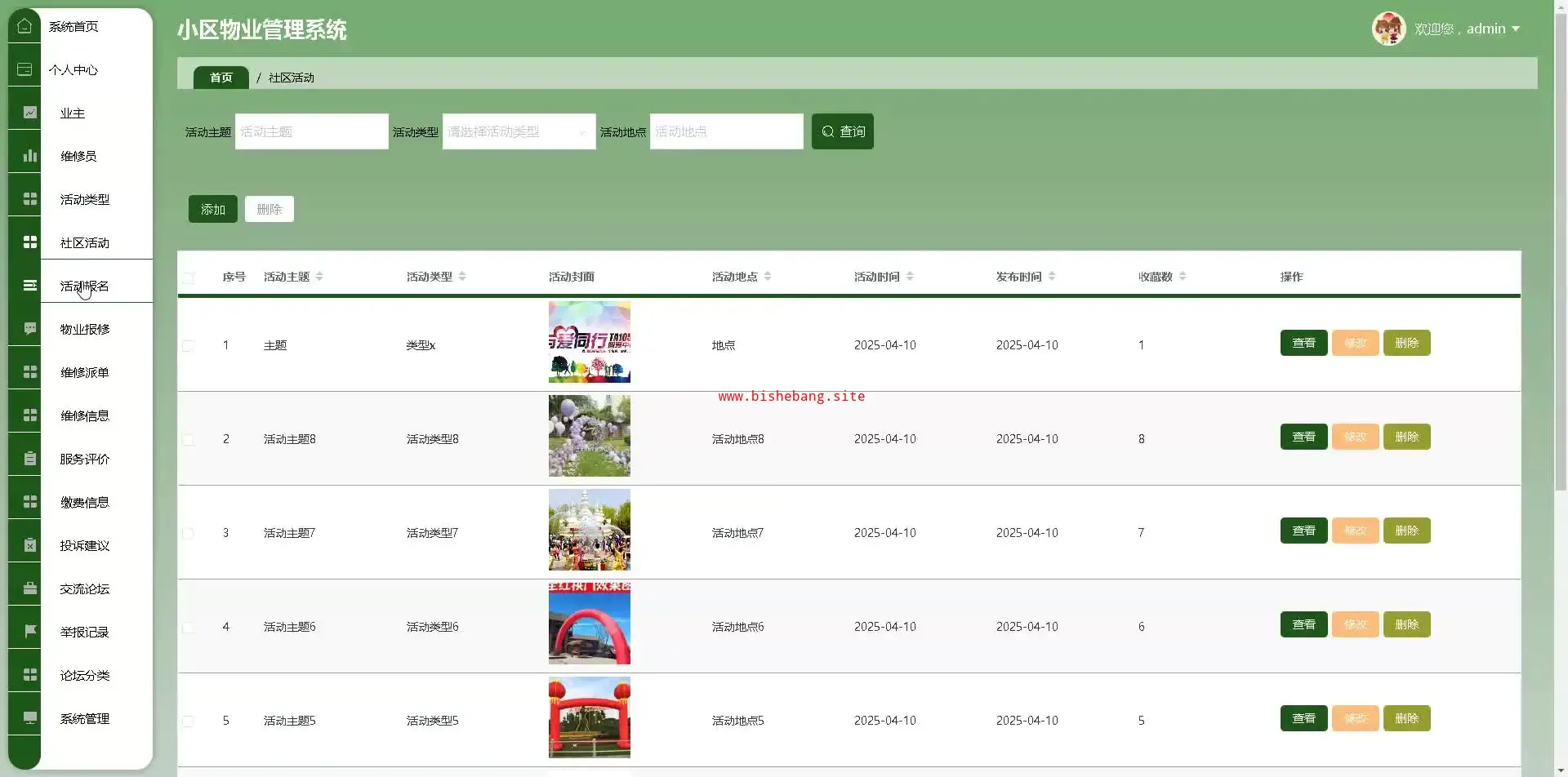Screen dimensions: 1568x777
Task: Click the flag icon beside 举报记录
Action: point(30,632)
